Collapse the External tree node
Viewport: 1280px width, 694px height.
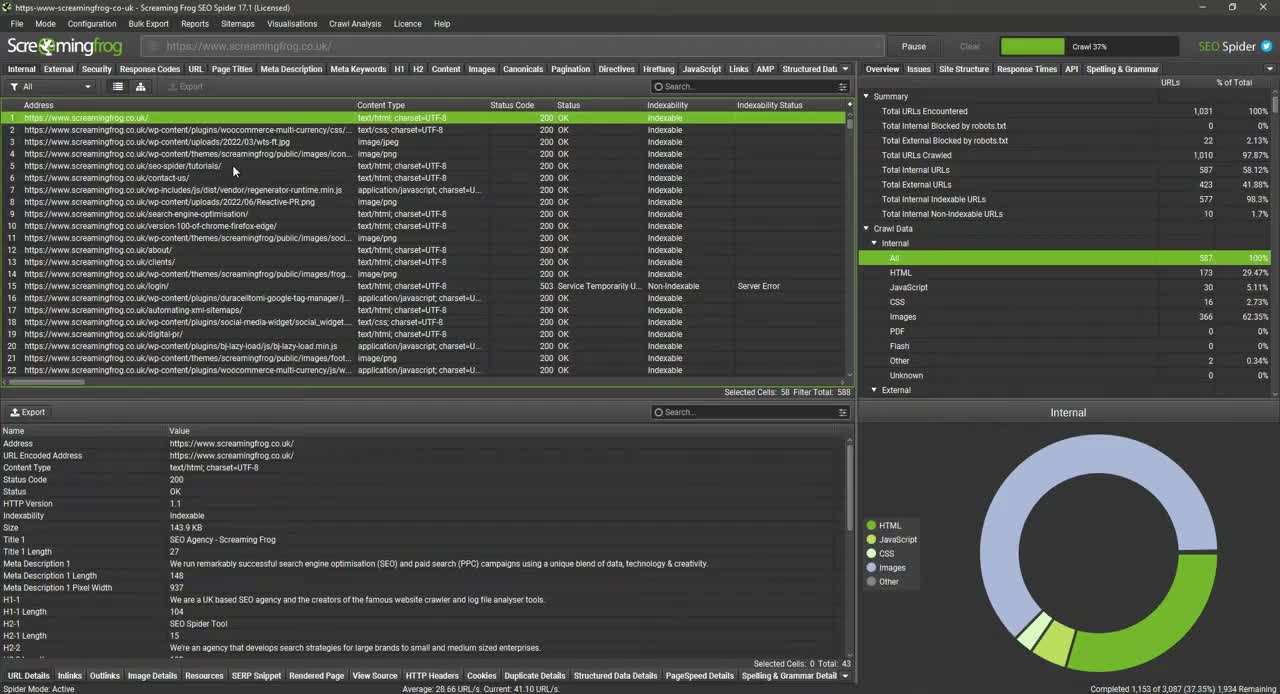pyautogui.click(x=874, y=390)
